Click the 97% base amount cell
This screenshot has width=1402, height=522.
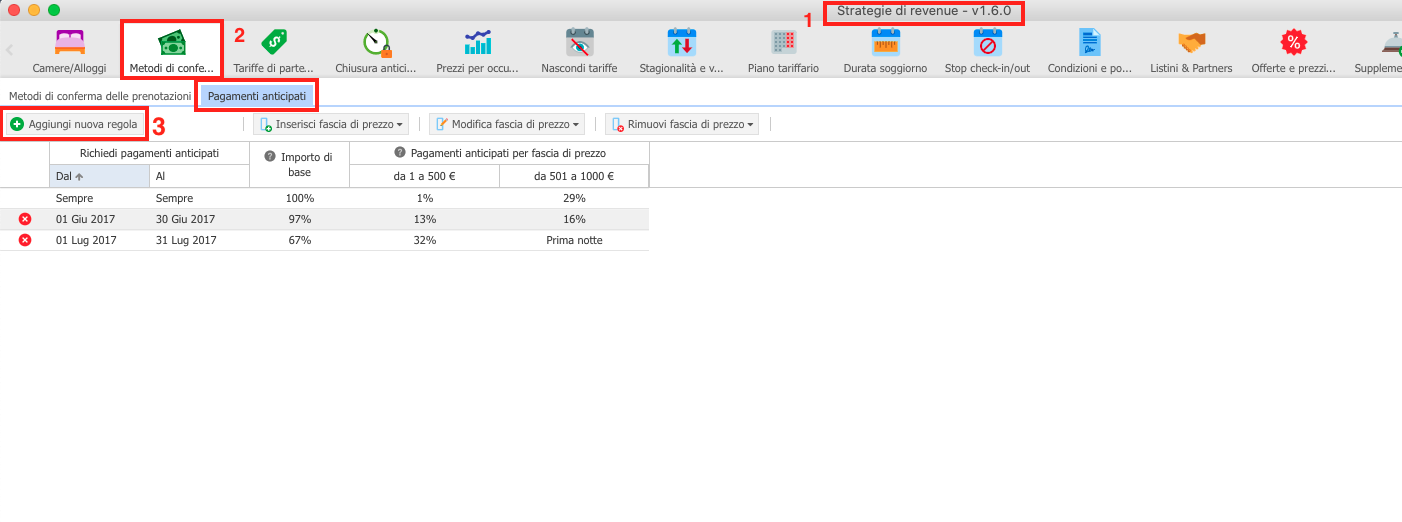(299, 219)
